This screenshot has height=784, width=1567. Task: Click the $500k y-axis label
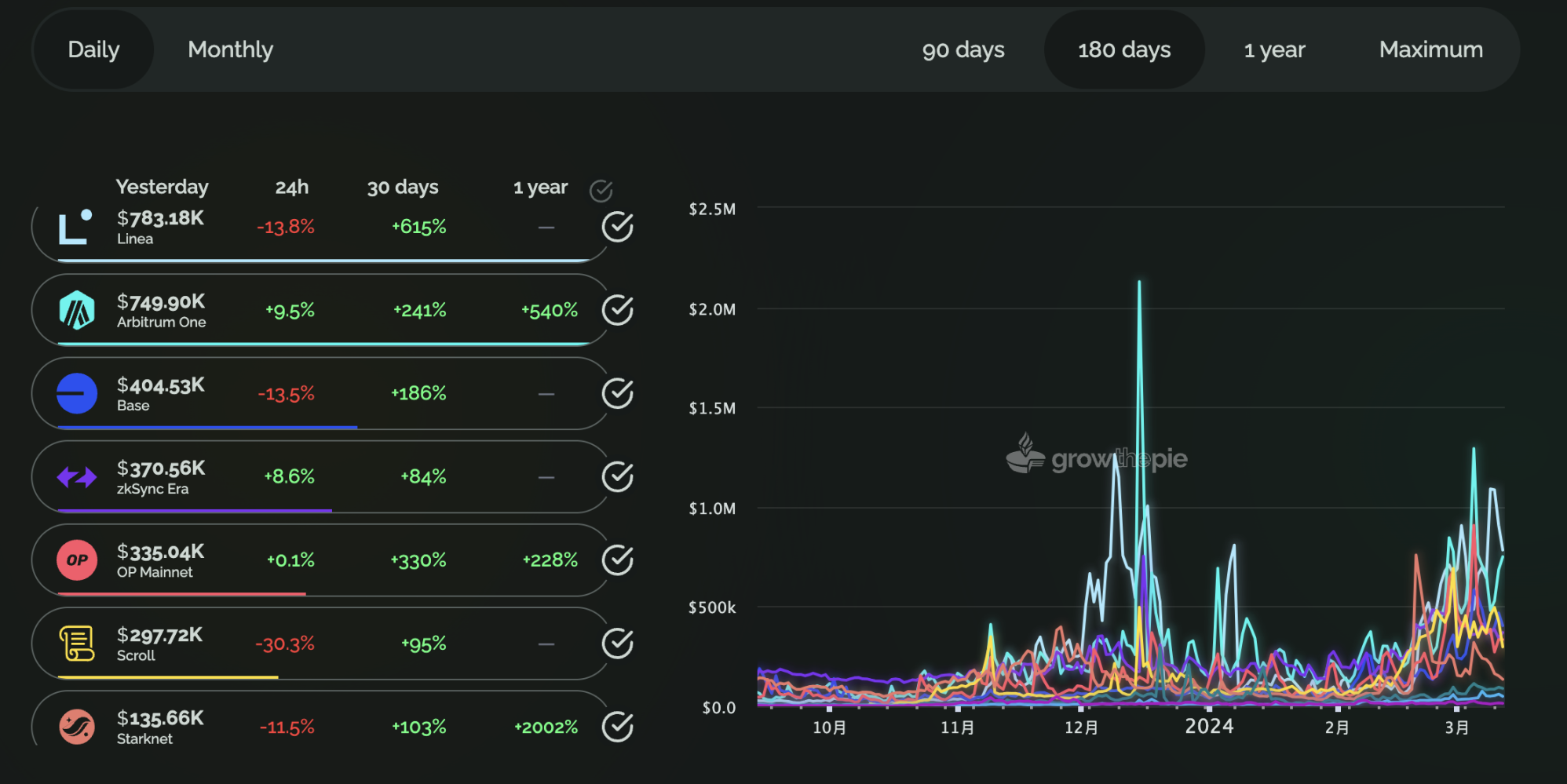(x=712, y=607)
